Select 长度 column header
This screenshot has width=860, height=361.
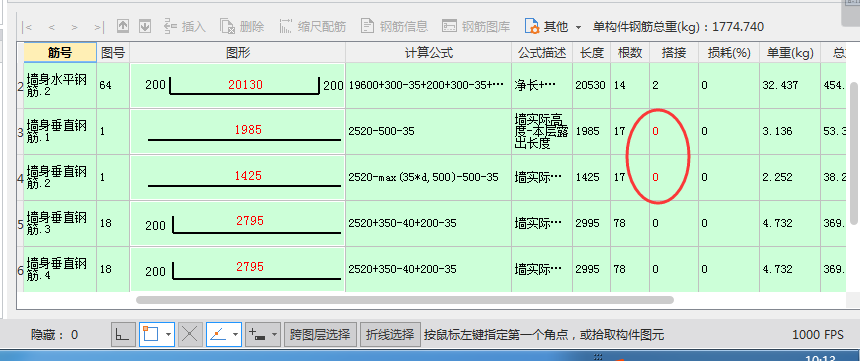point(591,53)
